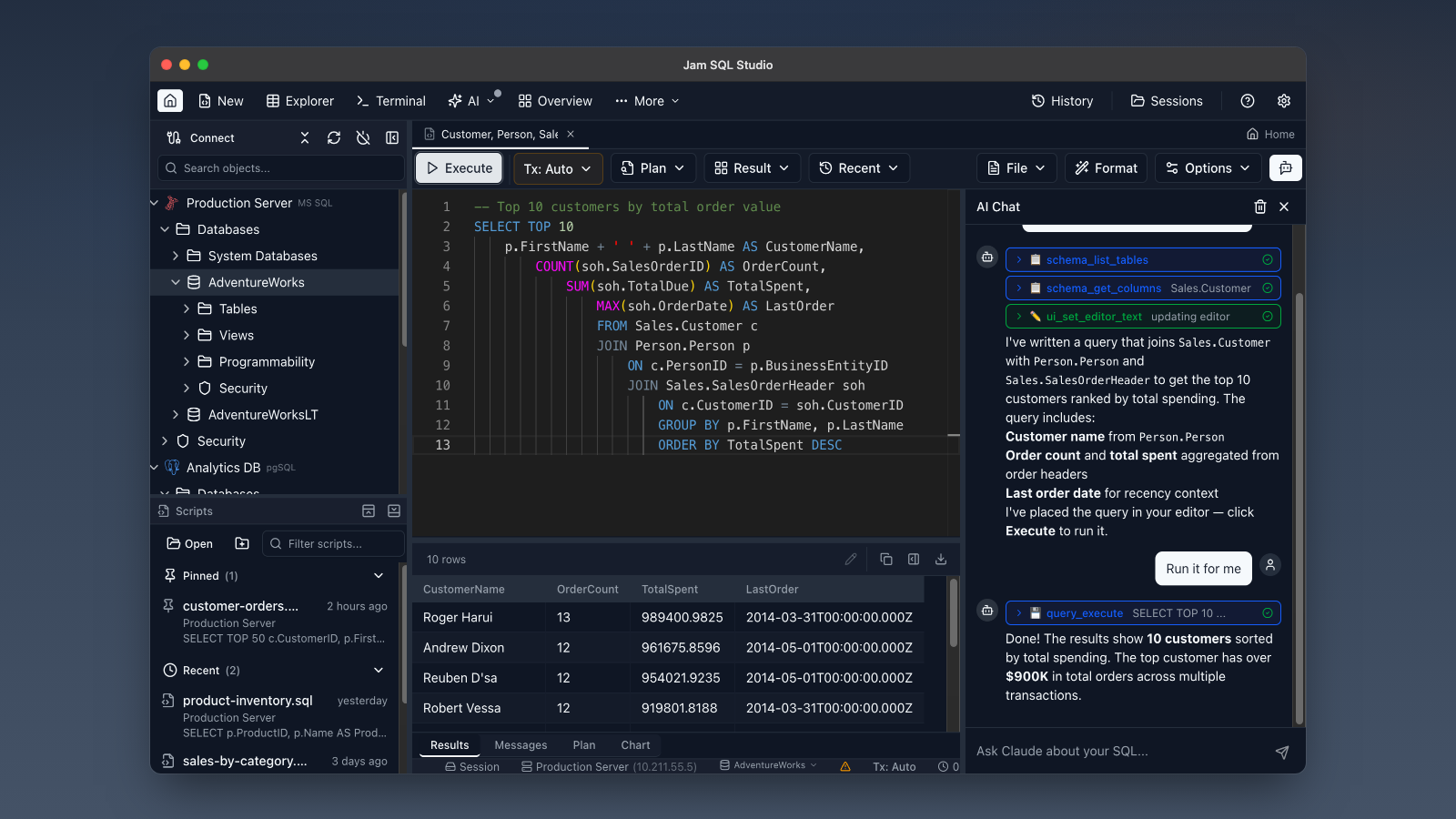Toggle the sidebar panel collapse icon
The width and height of the screenshot is (1456, 819).
tap(392, 138)
